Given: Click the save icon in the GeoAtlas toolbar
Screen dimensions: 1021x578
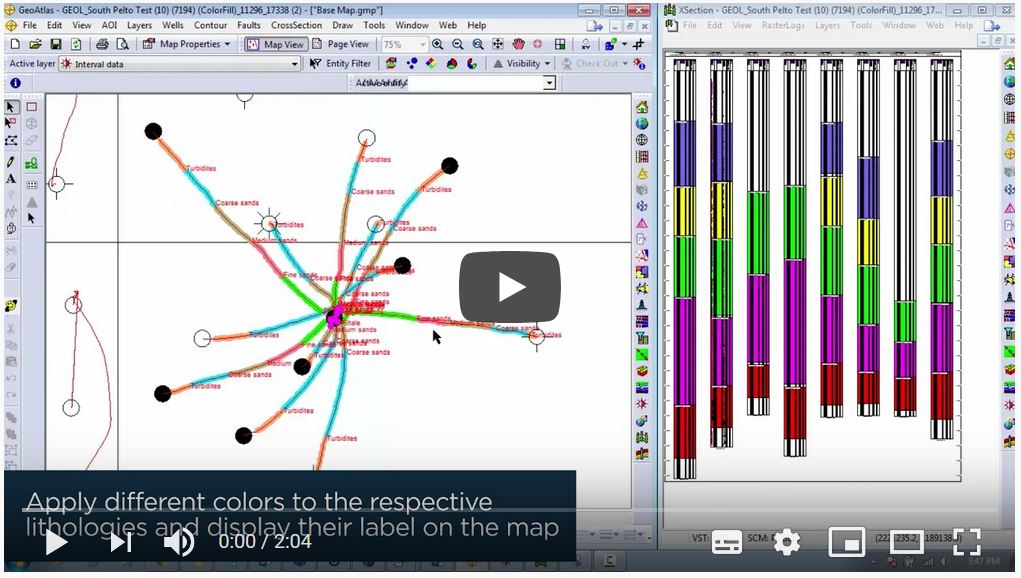Looking at the screenshot, I should 56,45.
